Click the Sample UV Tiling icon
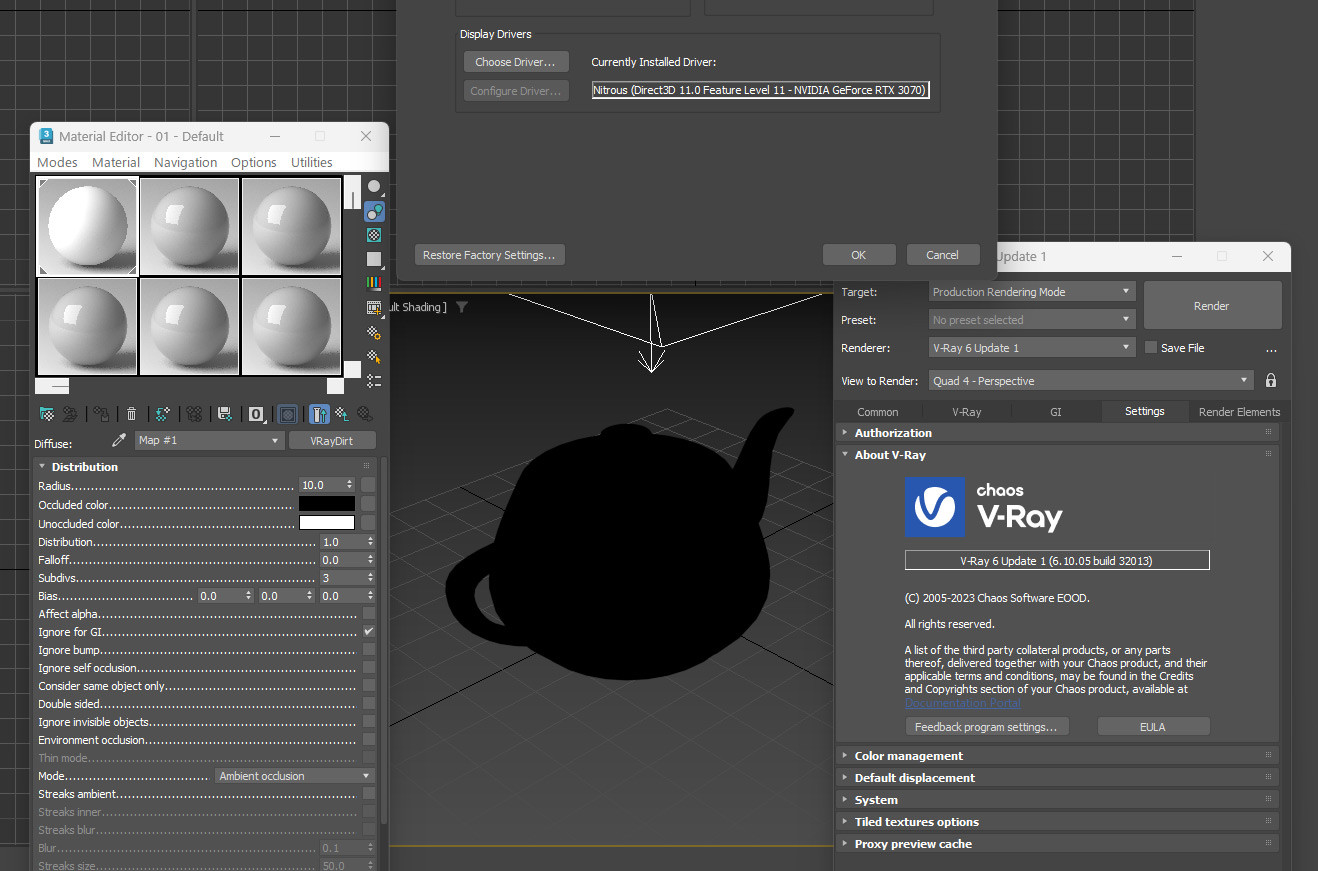The height and width of the screenshot is (871, 1318). [374, 259]
